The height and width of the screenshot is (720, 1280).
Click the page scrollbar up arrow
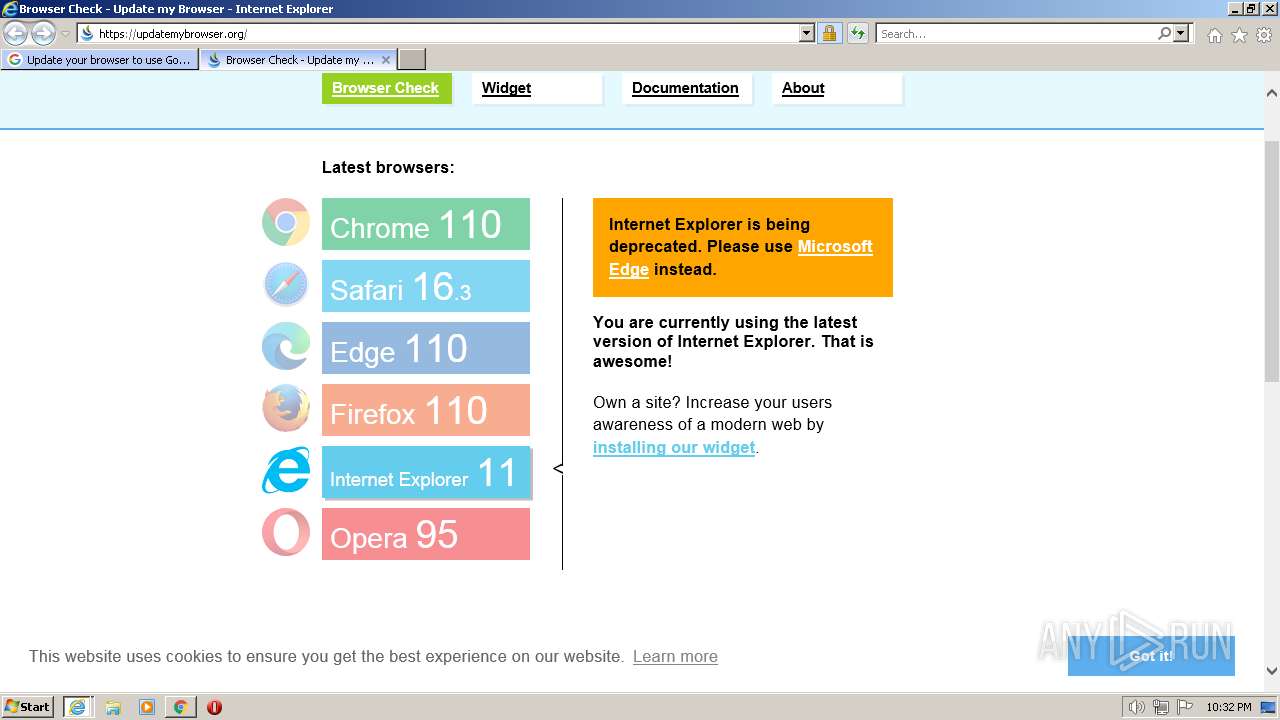[1272, 93]
